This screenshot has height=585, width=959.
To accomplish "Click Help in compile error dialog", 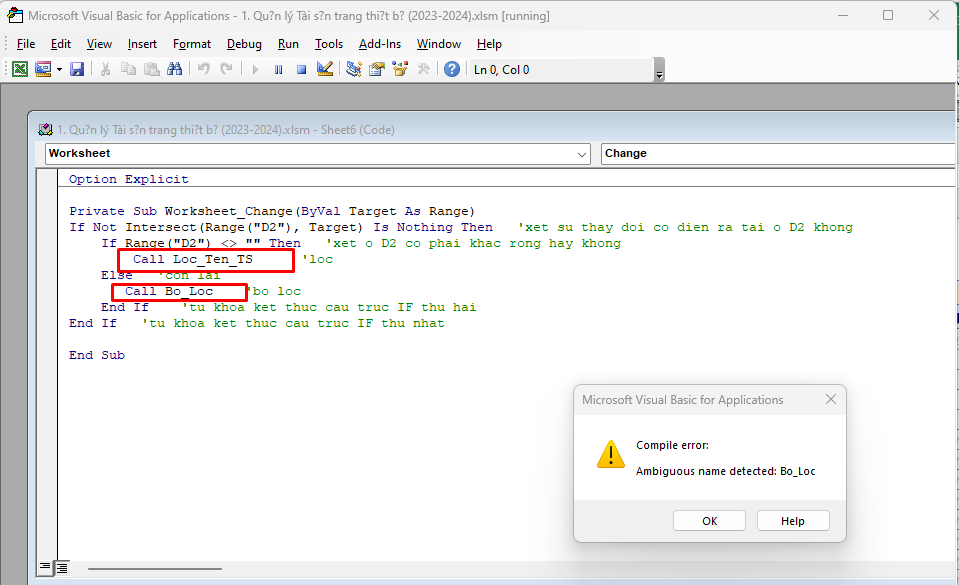I will pyautogui.click(x=793, y=521).
